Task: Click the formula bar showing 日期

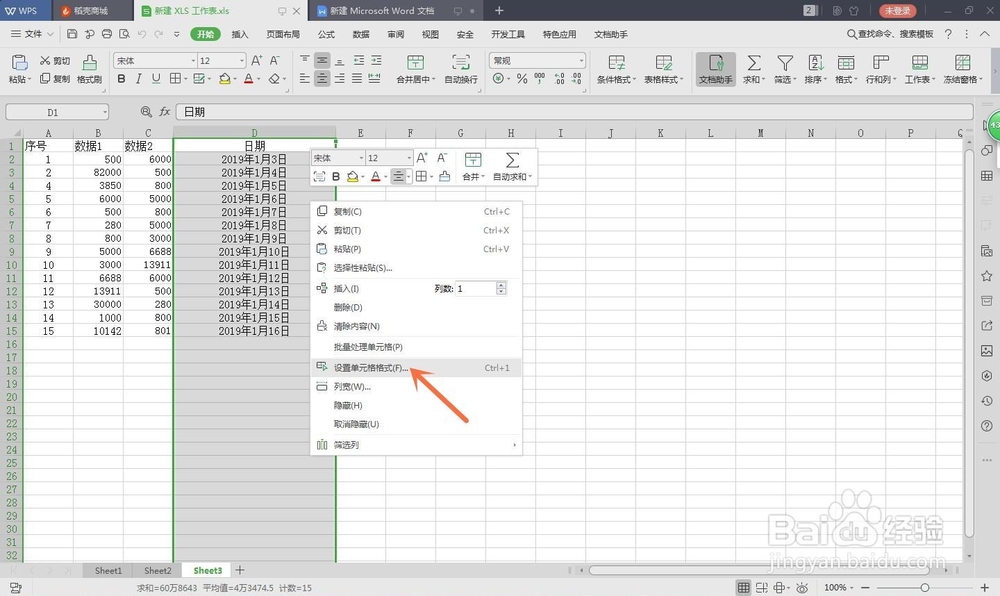Action: 574,112
